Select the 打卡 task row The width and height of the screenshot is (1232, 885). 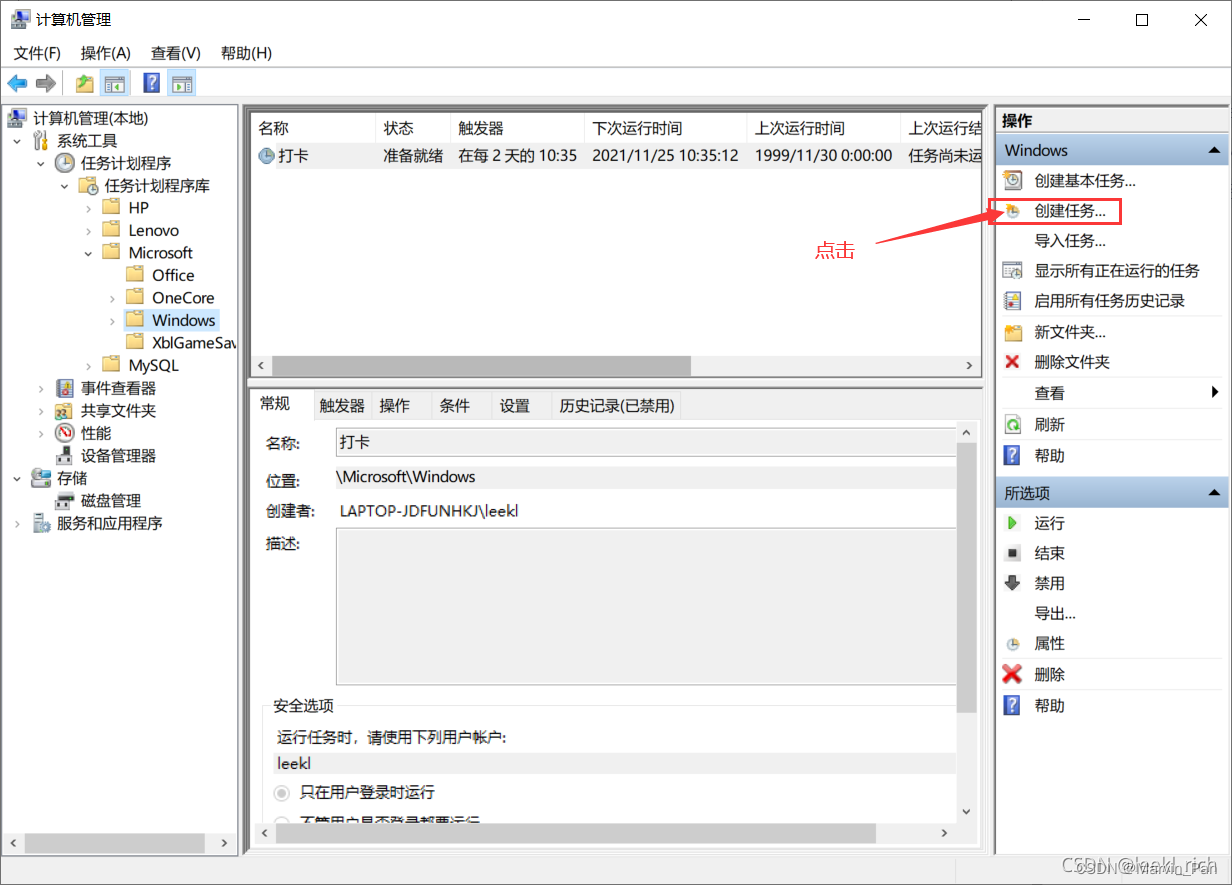click(x=615, y=155)
